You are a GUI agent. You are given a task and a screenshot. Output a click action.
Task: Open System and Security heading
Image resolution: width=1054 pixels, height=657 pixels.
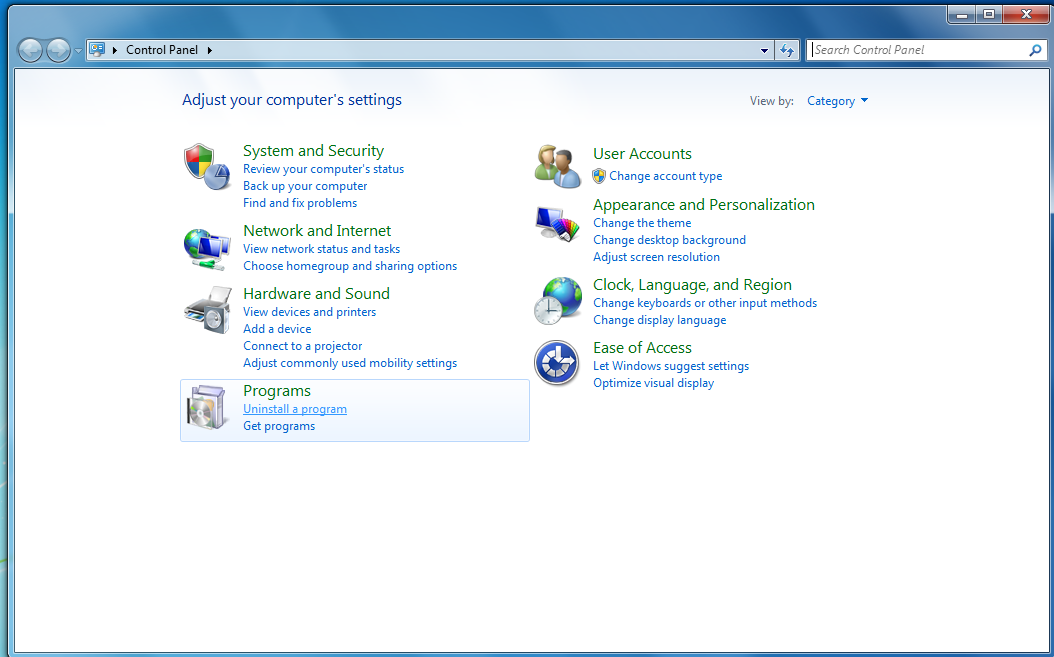(x=313, y=151)
